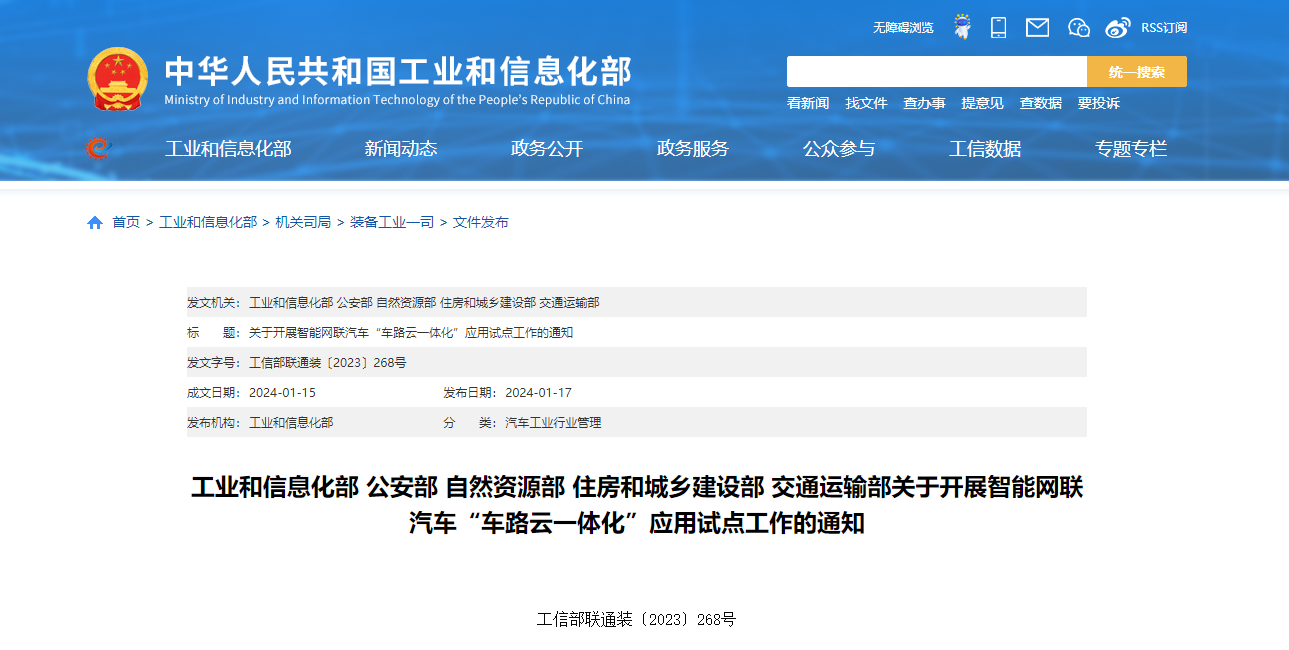Click the national emblem logo

point(117,79)
